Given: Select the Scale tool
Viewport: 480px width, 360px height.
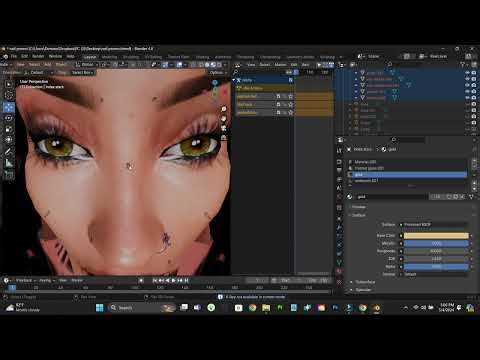Looking at the screenshot, I should tap(9, 129).
